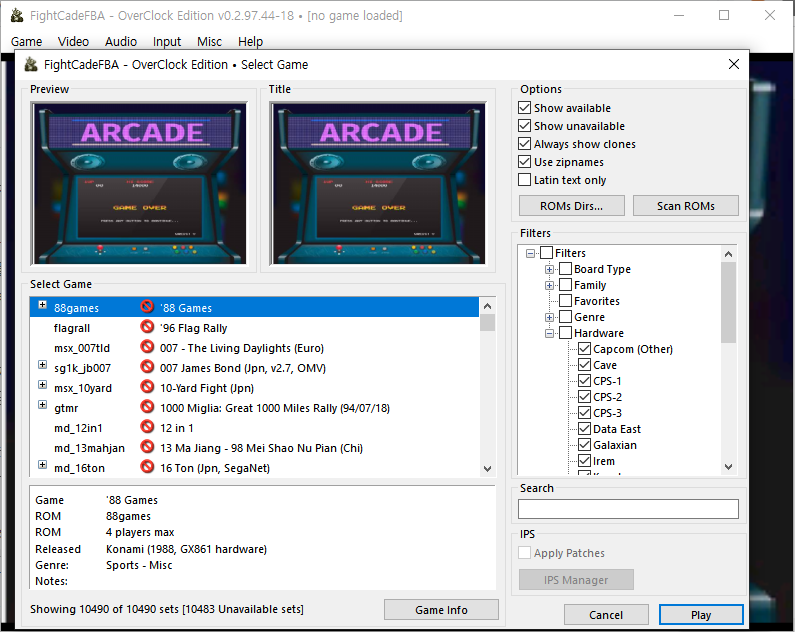This screenshot has width=795, height=632.
Task: Expand the Genre filter node
Action: 549,317
